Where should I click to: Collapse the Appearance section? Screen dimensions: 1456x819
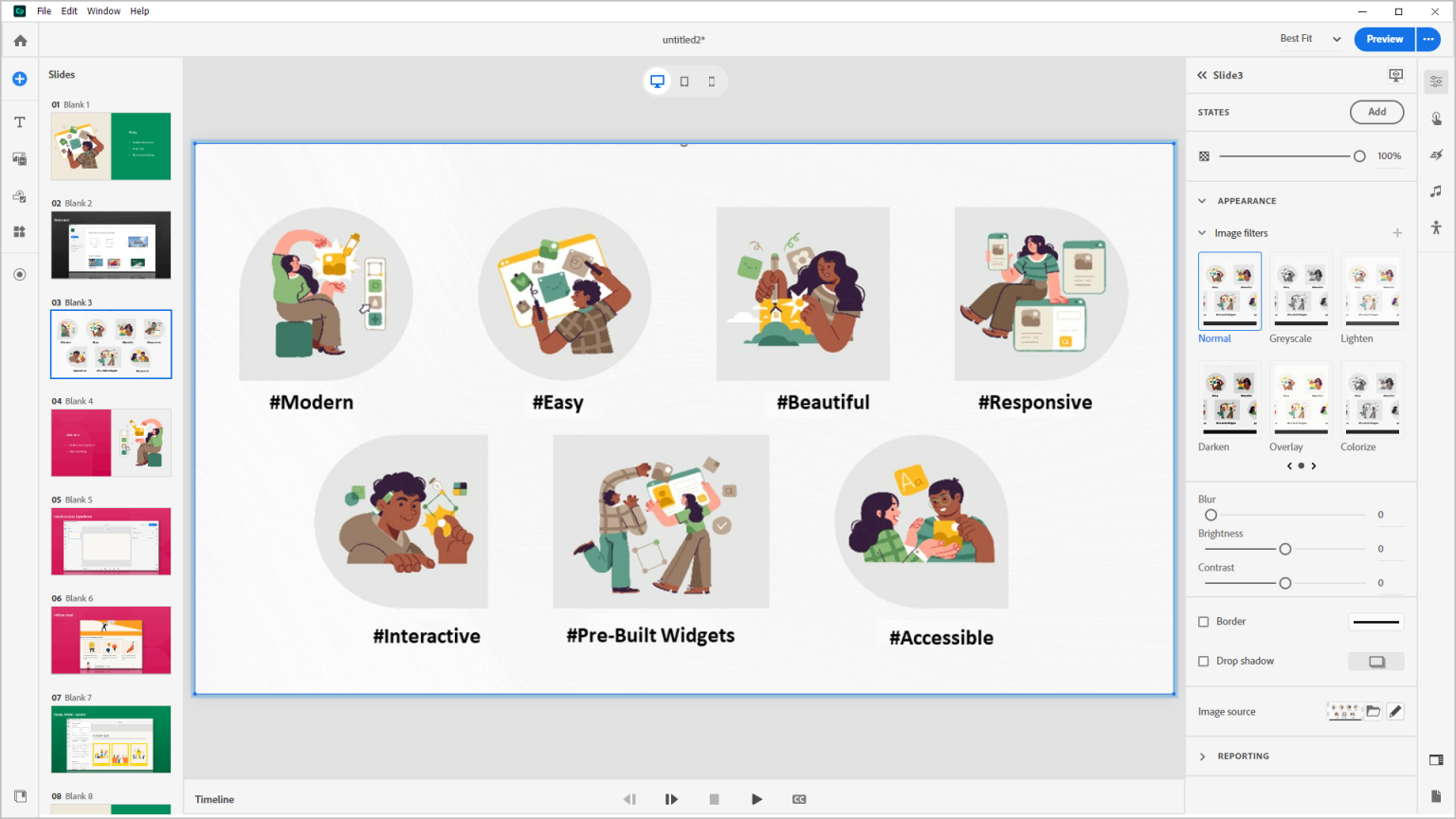1202,200
